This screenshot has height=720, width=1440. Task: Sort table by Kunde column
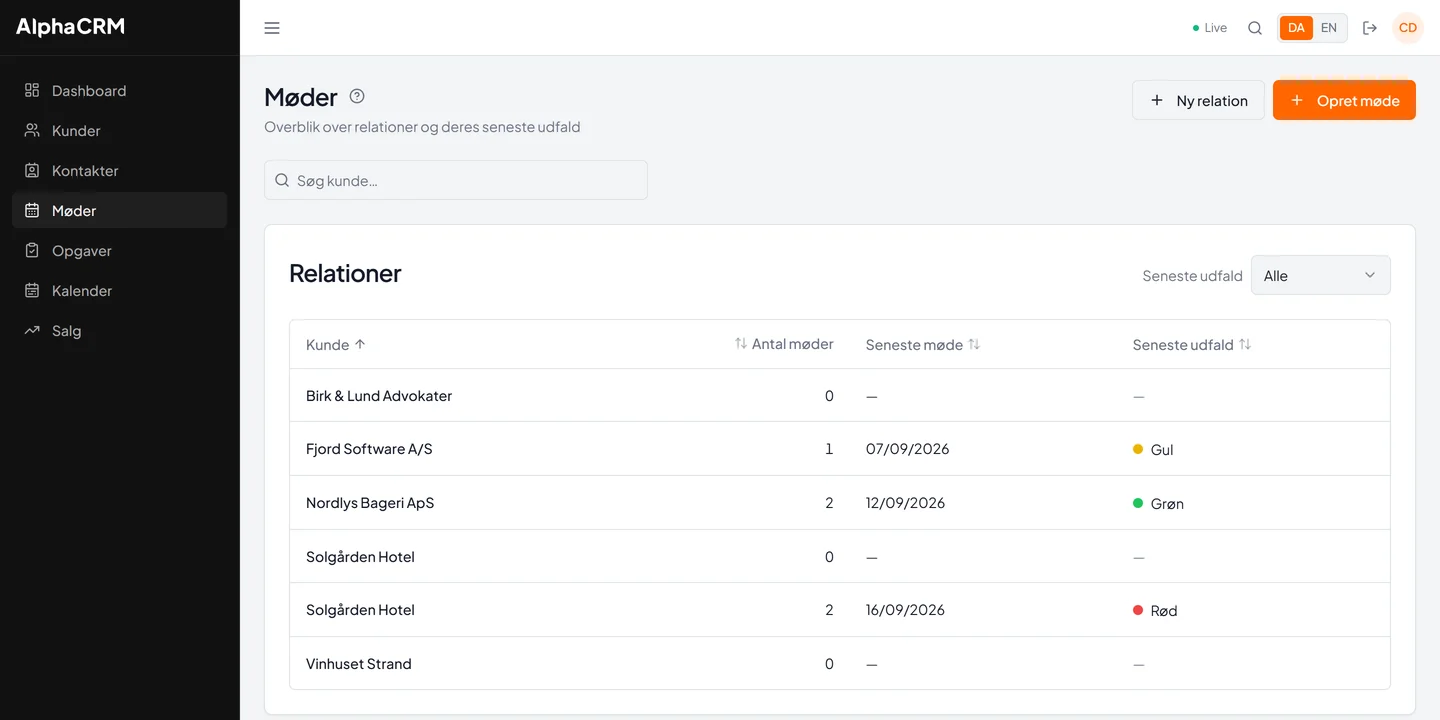(336, 344)
